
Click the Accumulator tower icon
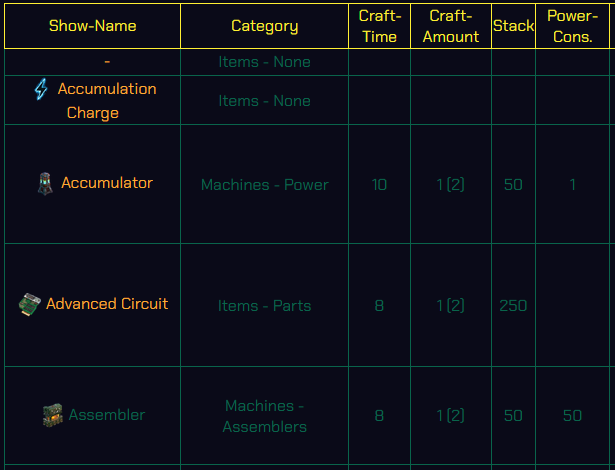click(45, 183)
